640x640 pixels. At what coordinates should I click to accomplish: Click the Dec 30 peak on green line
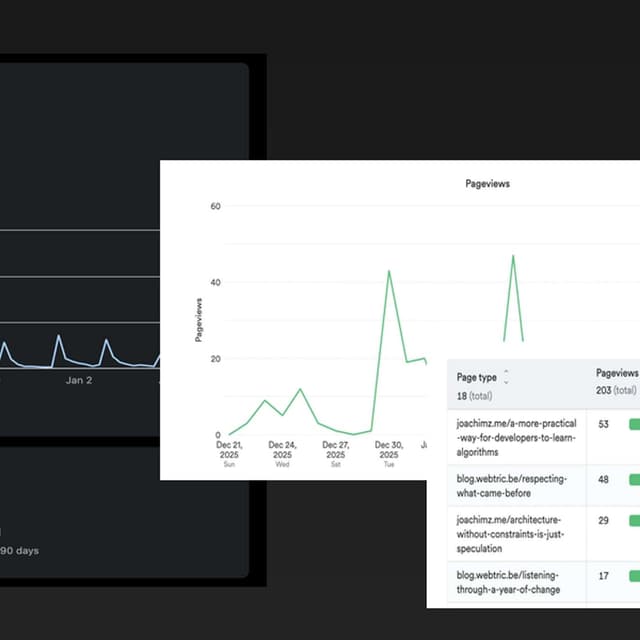point(388,271)
